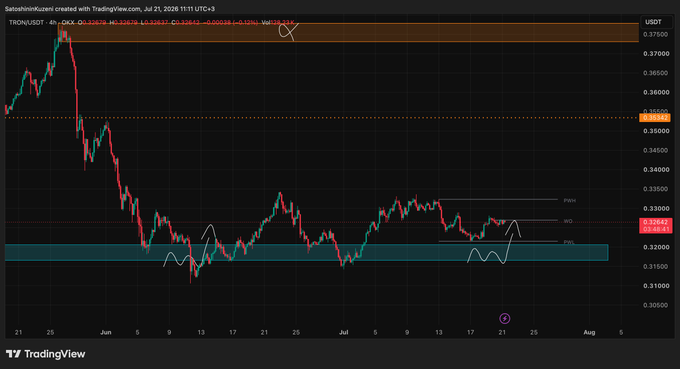The width and height of the screenshot is (680, 369).
Task: Click the Jun label on the time axis
Action: [106, 332]
